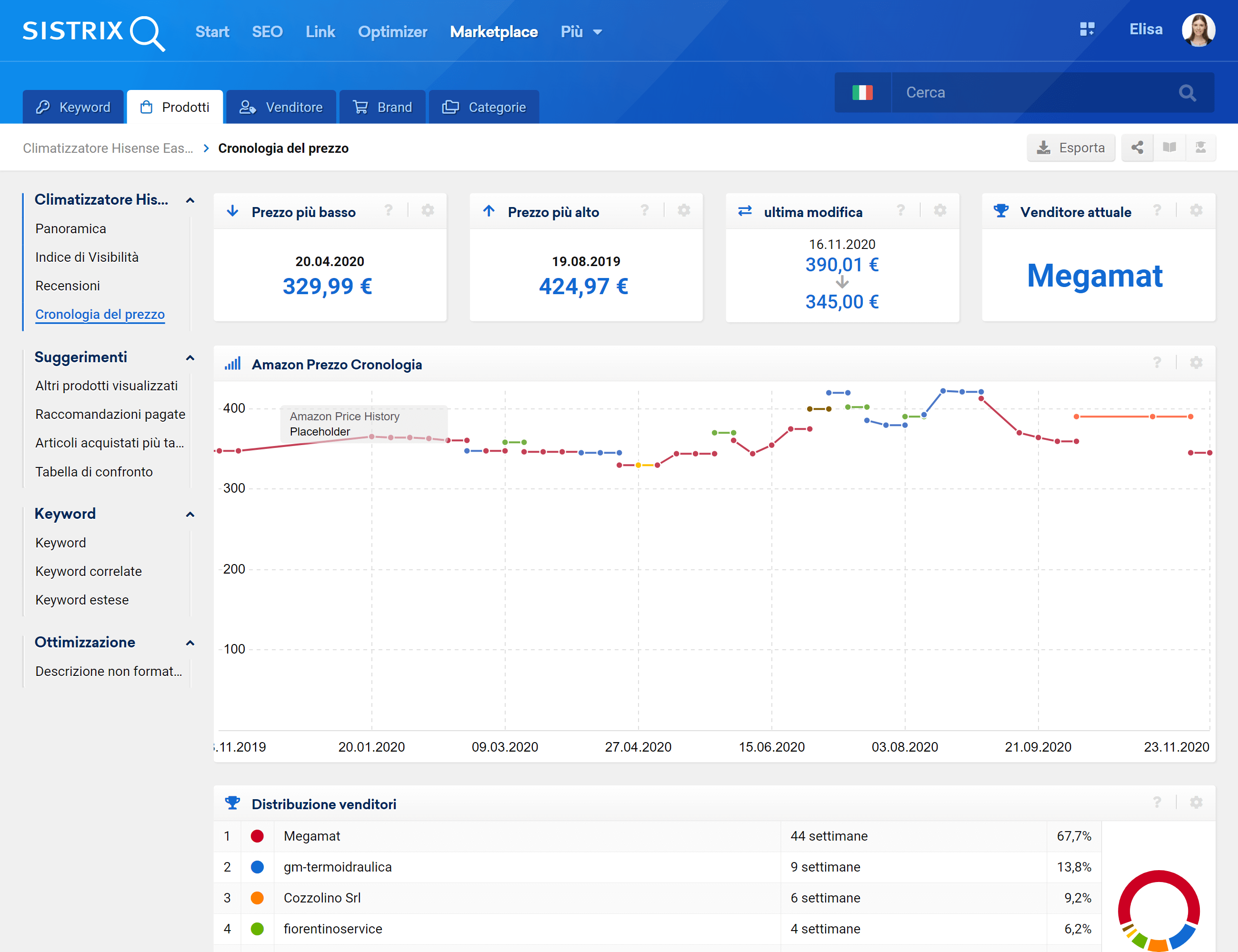Open help for Distribuzione venditori
Image resolution: width=1238 pixels, height=952 pixels.
(1157, 803)
